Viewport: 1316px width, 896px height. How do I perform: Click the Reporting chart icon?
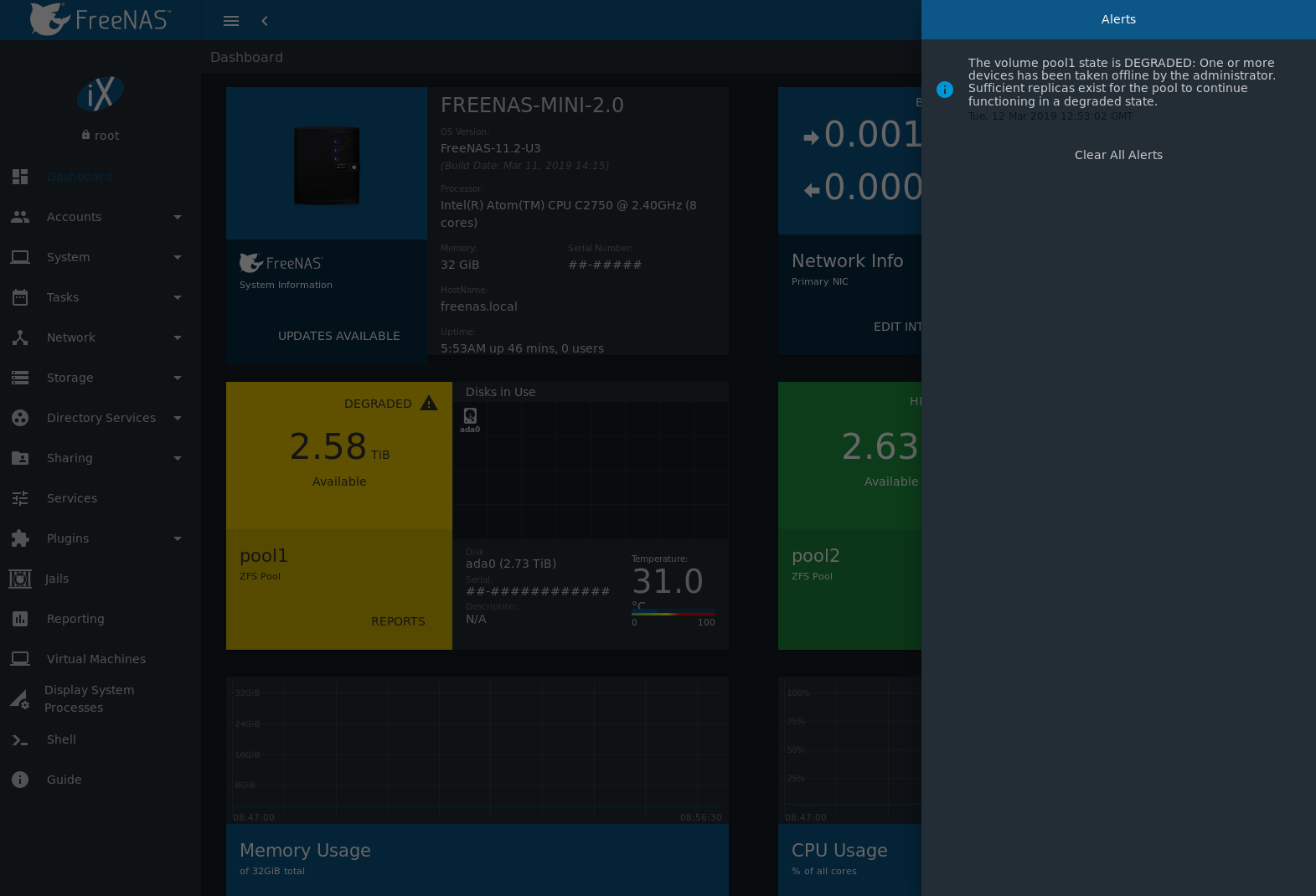pos(20,619)
